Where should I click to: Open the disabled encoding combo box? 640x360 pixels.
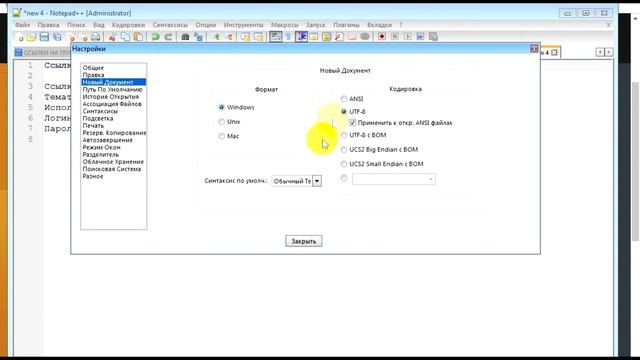394,179
